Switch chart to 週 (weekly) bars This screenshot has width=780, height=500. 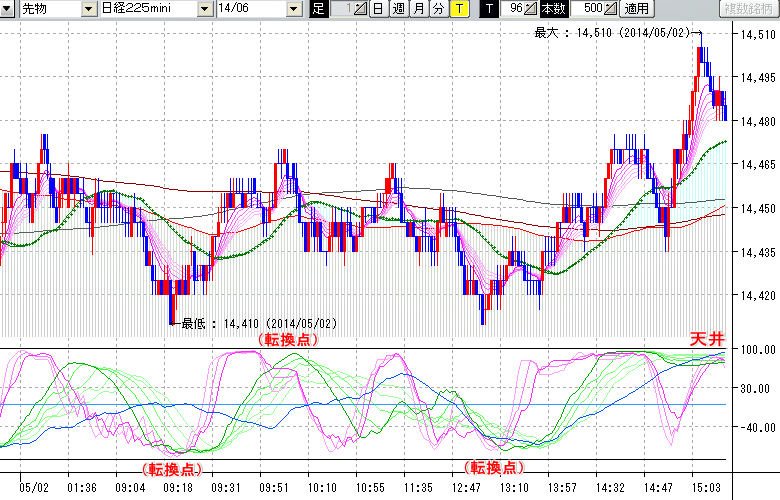pos(398,9)
